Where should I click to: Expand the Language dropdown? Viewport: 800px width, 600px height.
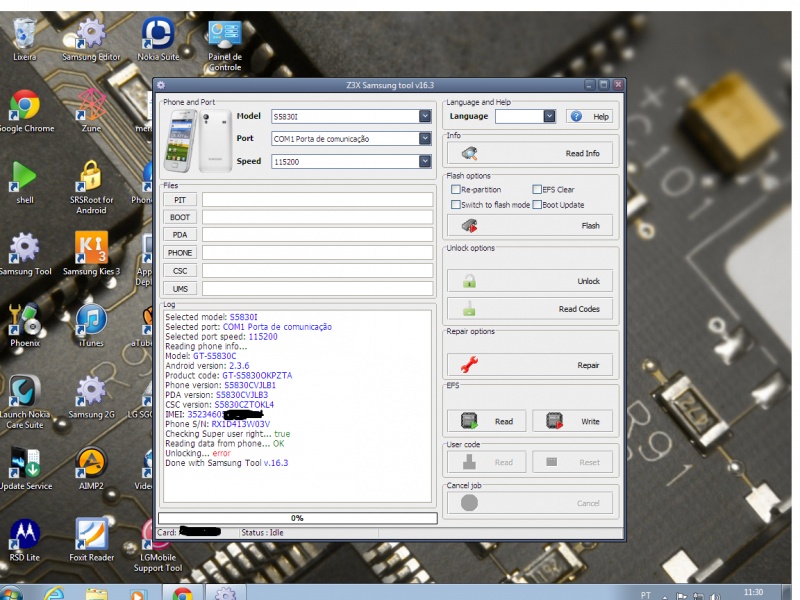tap(549, 116)
